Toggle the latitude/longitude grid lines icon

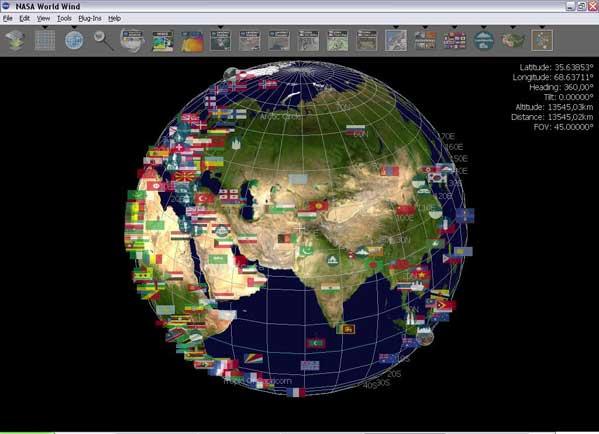click(45, 40)
